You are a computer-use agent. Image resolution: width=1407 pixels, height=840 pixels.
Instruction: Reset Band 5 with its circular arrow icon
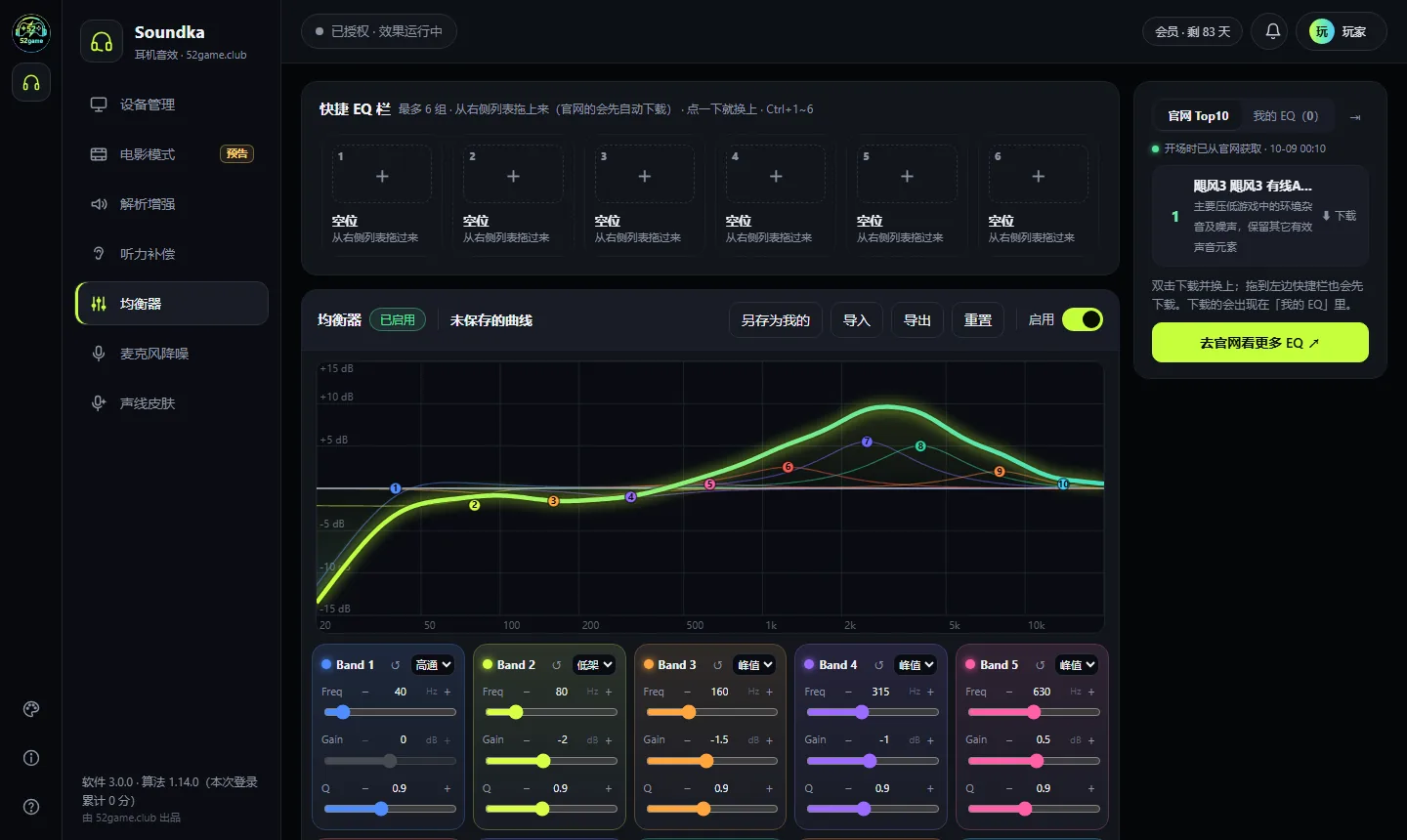pyautogui.click(x=1041, y=665)
